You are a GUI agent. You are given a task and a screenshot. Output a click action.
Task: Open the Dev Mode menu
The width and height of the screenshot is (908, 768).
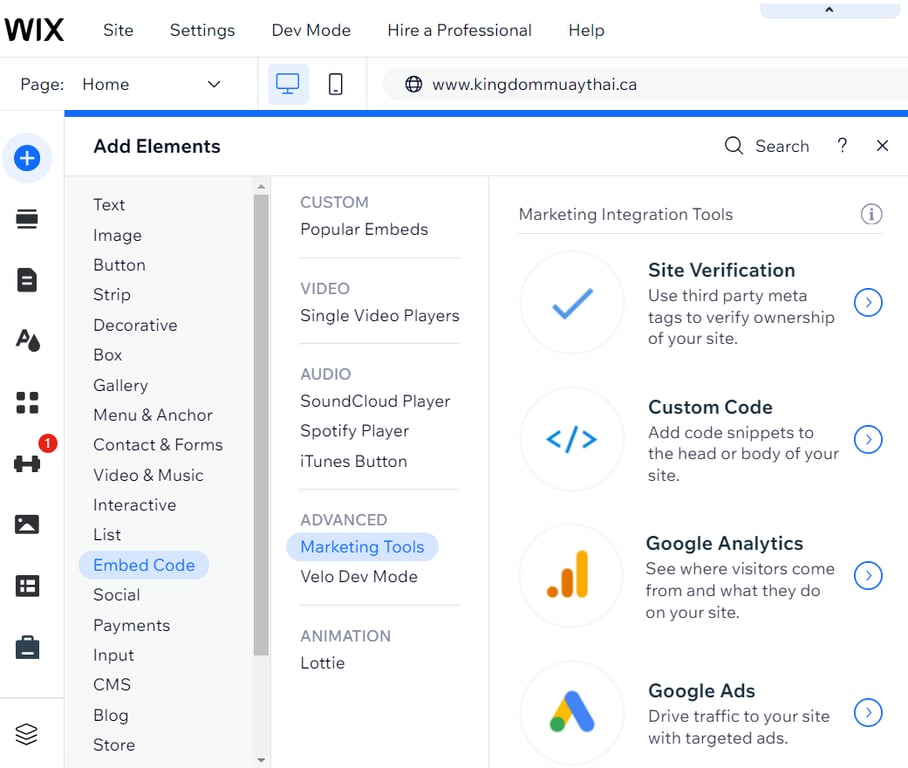click(311, 30)
